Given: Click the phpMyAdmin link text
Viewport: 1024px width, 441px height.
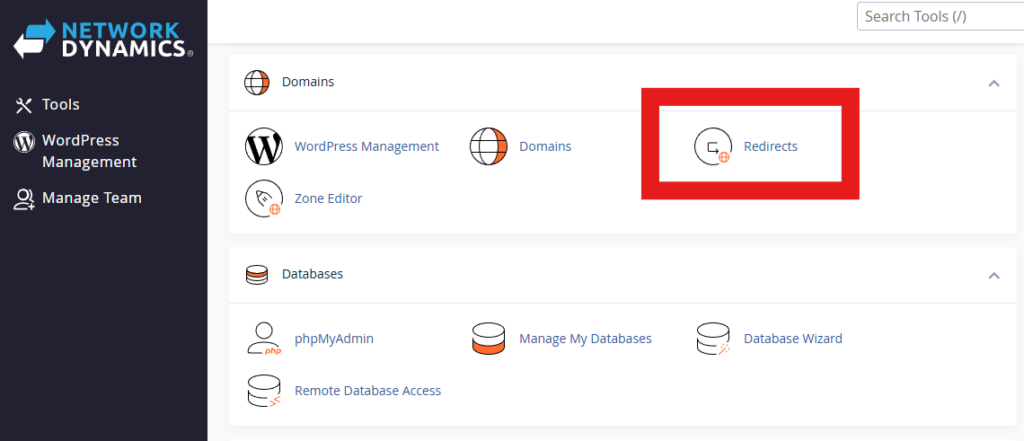Looking at the screenshot, I should 333,339.
